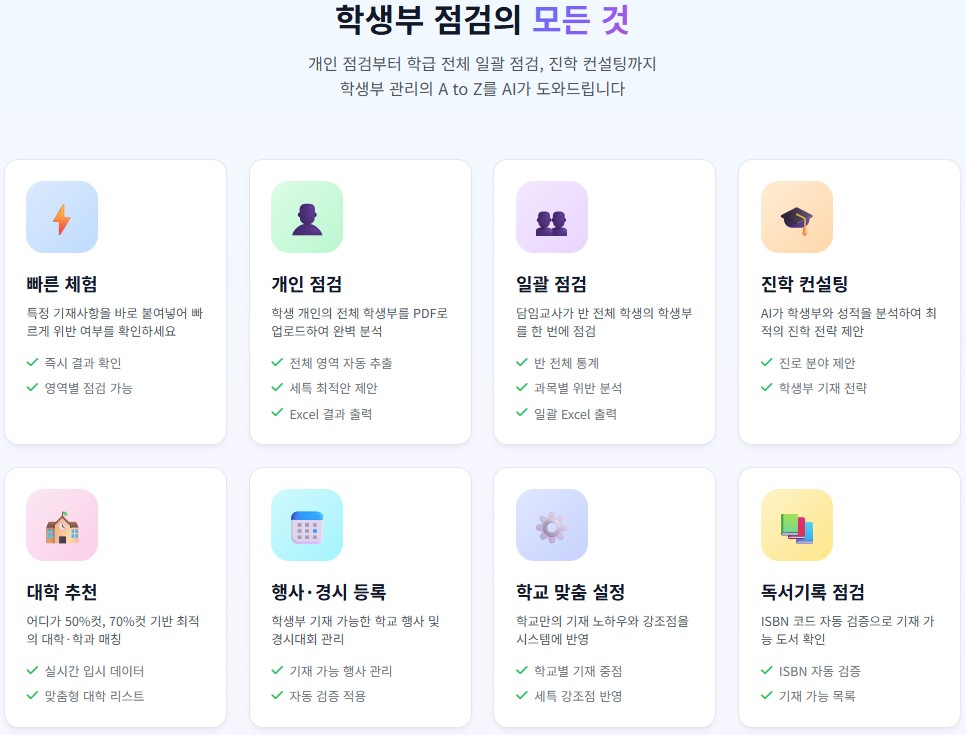The image size is (966, 735).
Task: Check the ISBN 자동 검증 item on 독서기록 점검
Action: pos(811,672)
